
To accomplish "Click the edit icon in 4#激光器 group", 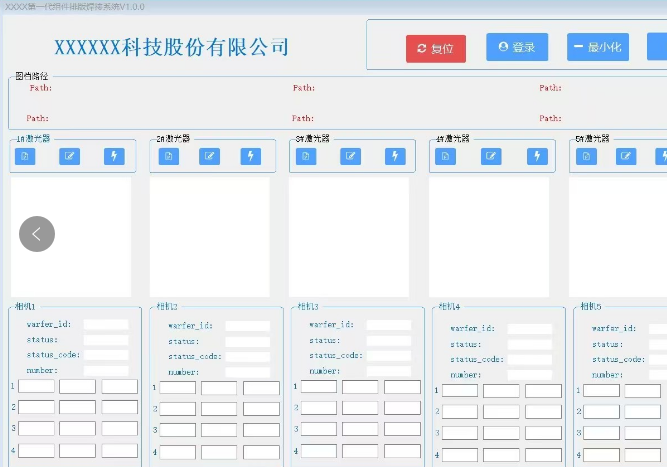I will [491, 157].
